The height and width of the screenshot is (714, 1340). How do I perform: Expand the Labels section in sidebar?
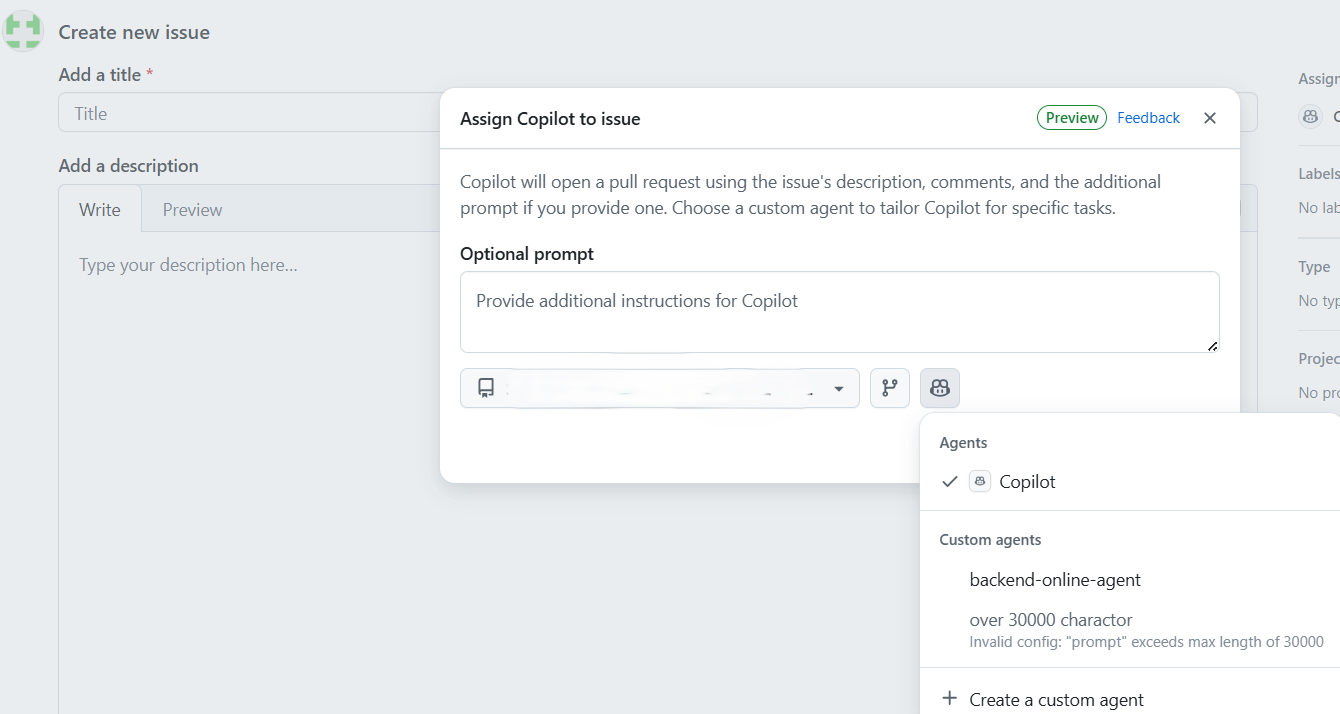pyautogui.click(x=1318, y=174)
